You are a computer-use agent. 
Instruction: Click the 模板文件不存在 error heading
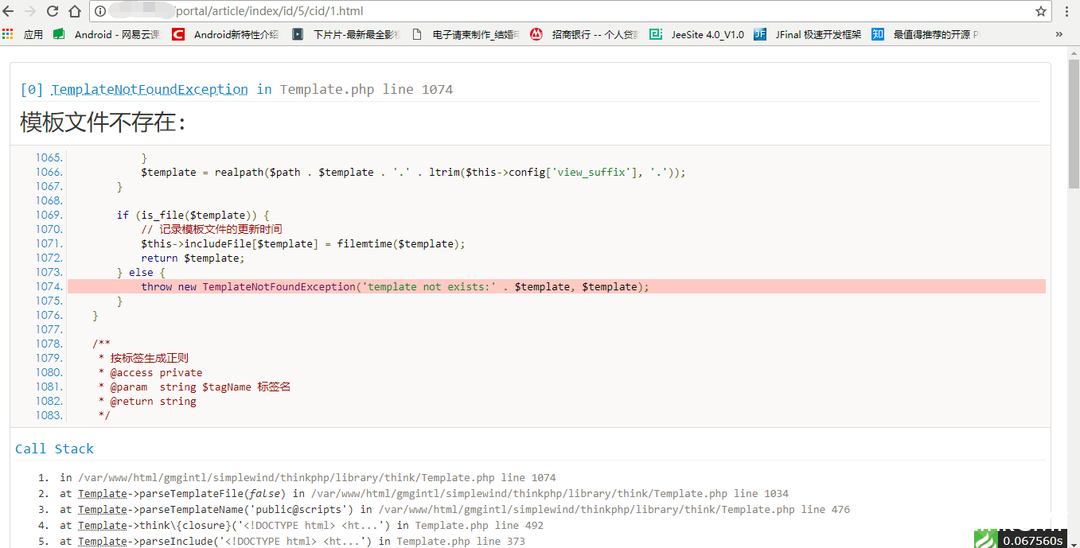coord(103,123)
